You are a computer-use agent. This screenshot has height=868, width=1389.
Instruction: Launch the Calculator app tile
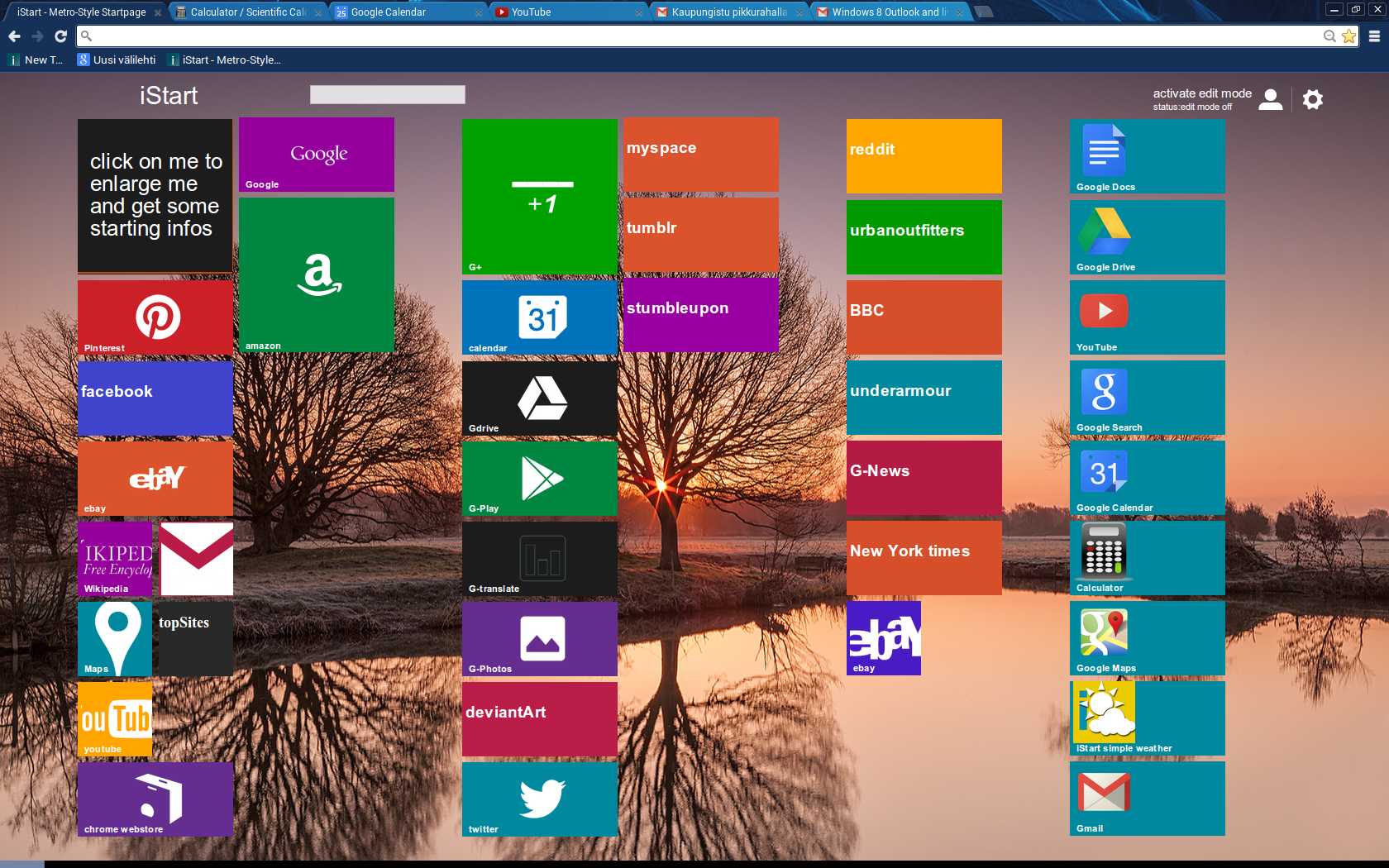[1147, 558]
